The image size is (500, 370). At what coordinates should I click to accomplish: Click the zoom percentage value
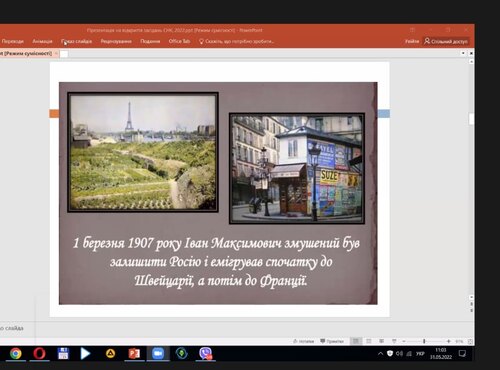tap(459, 341)
